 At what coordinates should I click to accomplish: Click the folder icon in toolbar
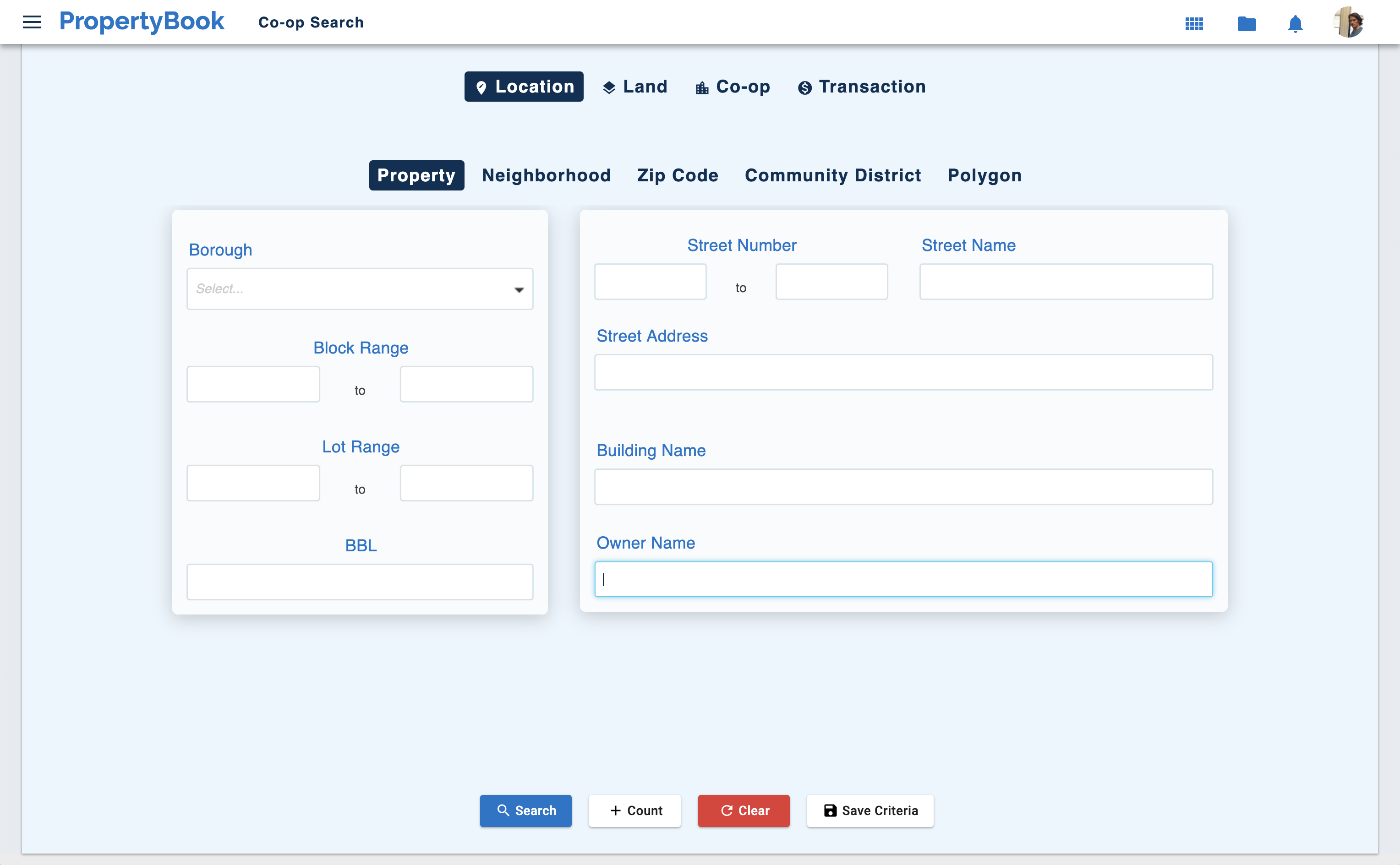pyautogui.click(x=1246, y=22)
